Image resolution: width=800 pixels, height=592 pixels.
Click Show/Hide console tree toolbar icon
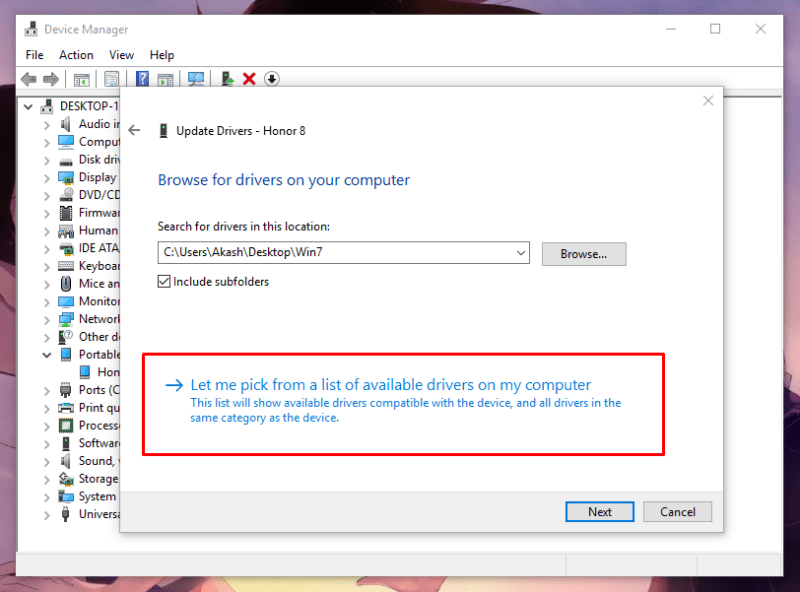pos(82,80)
